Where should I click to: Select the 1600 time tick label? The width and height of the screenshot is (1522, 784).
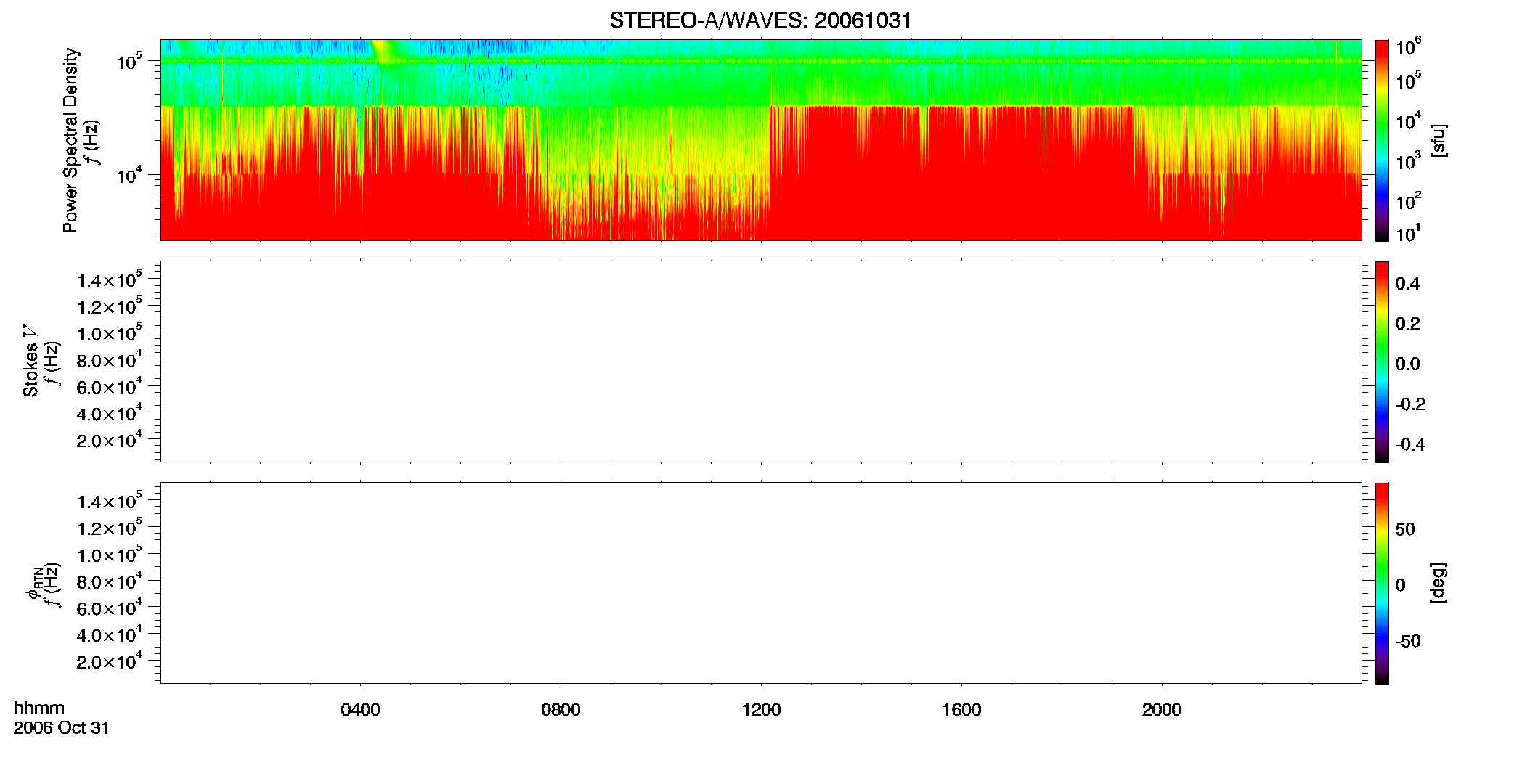point(961,710)
